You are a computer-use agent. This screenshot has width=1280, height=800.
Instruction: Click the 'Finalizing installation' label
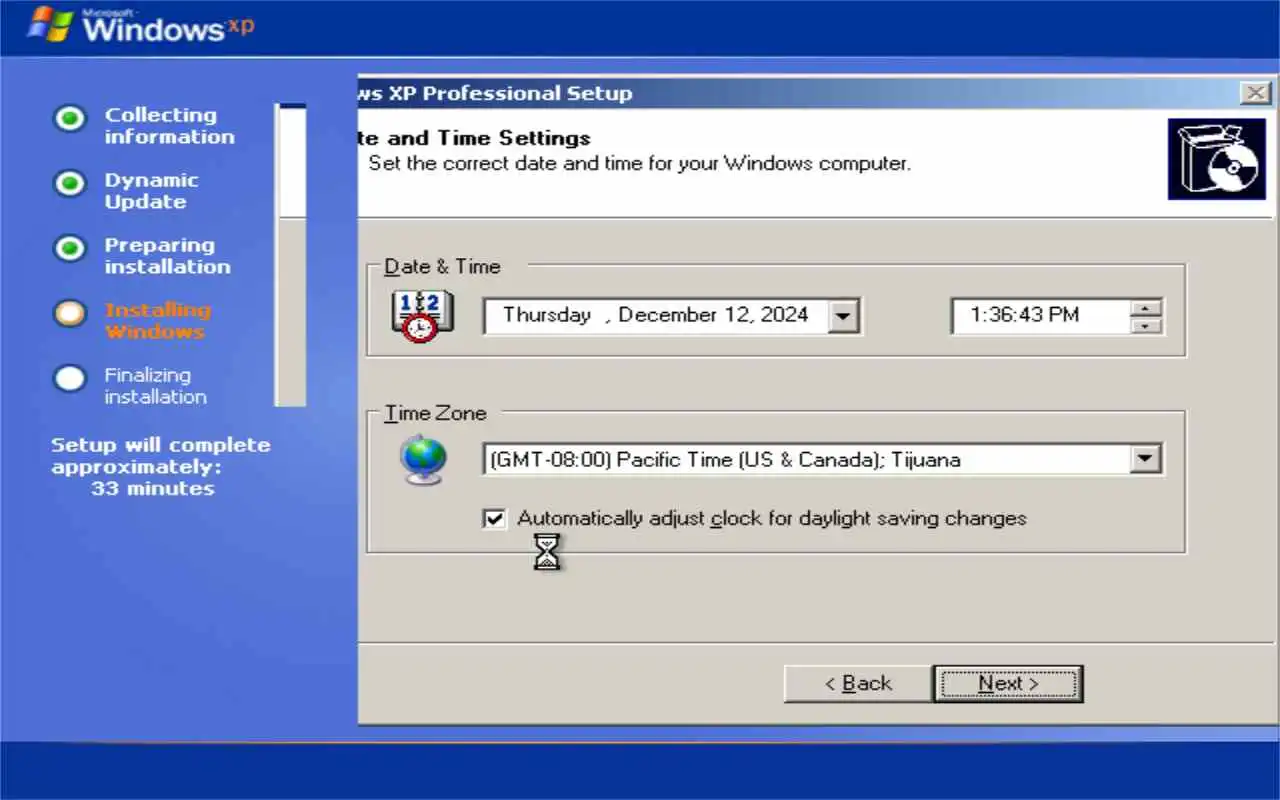coord(155,386)
